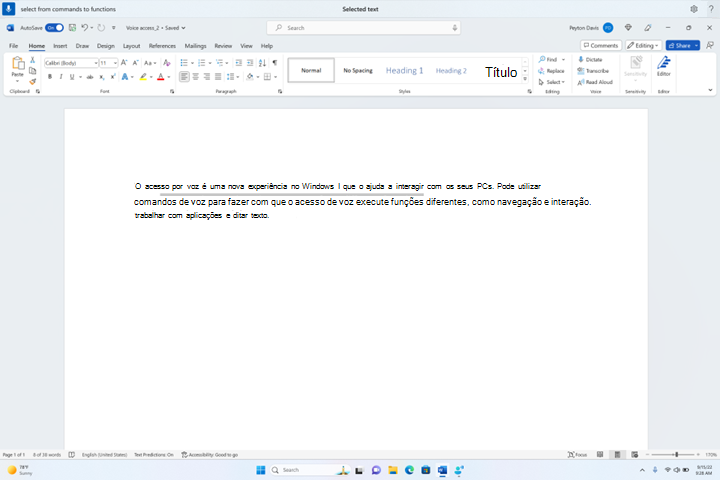Viewport: 720px width, 480px height.
Task: Increase paragraph indent
Action: point(250,63)
